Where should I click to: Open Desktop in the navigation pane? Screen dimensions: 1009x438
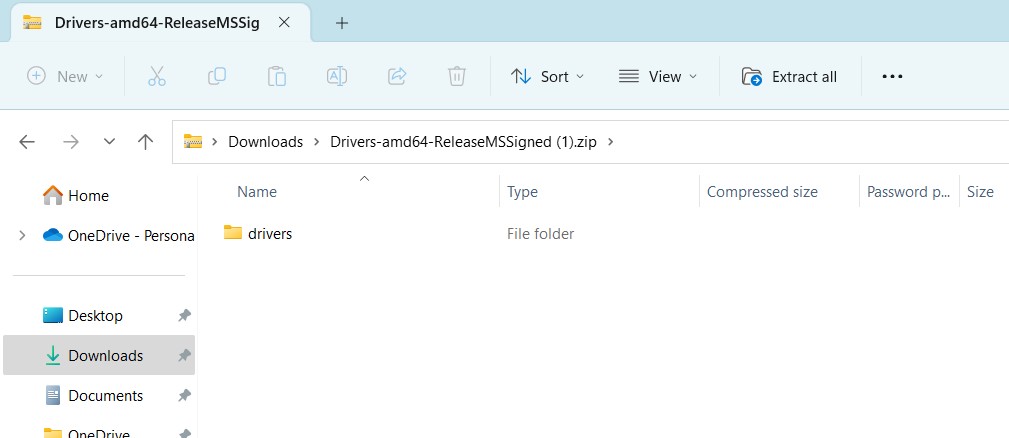coord(95,316)
